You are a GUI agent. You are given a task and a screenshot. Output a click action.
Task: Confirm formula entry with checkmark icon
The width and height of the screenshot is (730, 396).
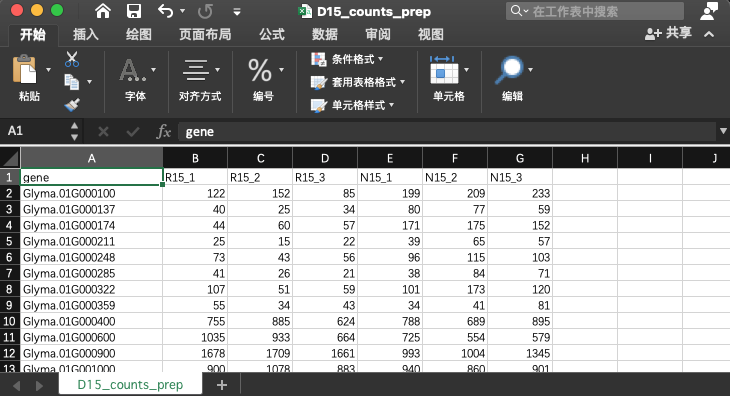[133, 132]
